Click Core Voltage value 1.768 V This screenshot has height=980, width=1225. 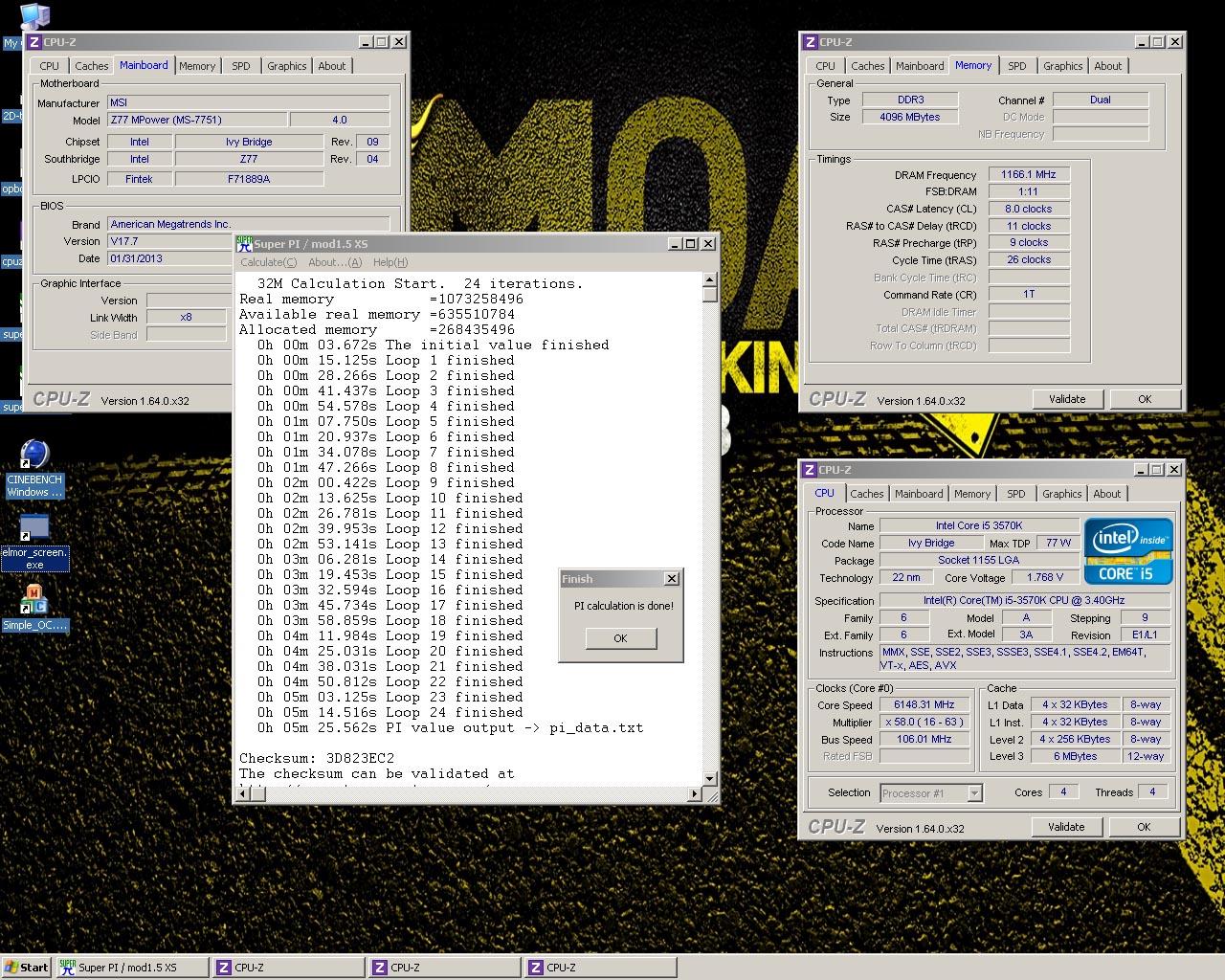[1044, 577]
